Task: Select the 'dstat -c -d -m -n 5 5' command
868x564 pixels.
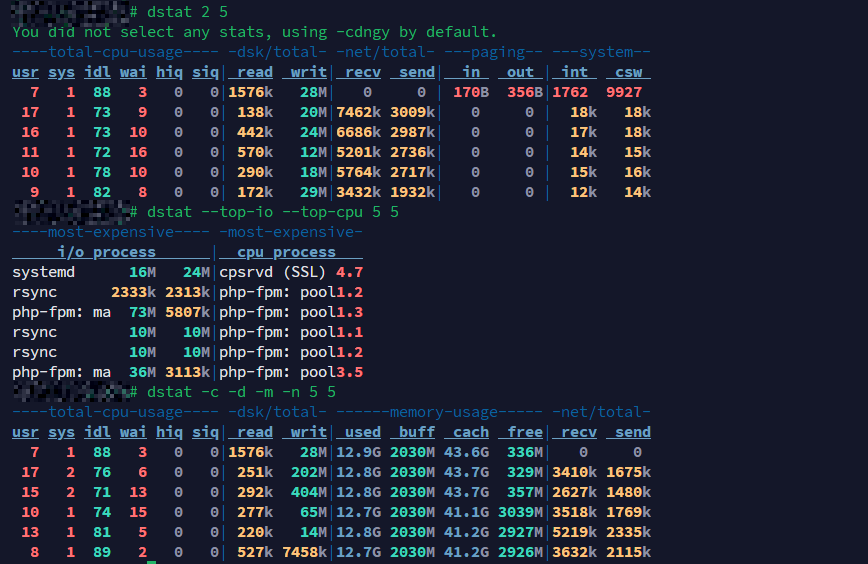Action: point(241,392)
